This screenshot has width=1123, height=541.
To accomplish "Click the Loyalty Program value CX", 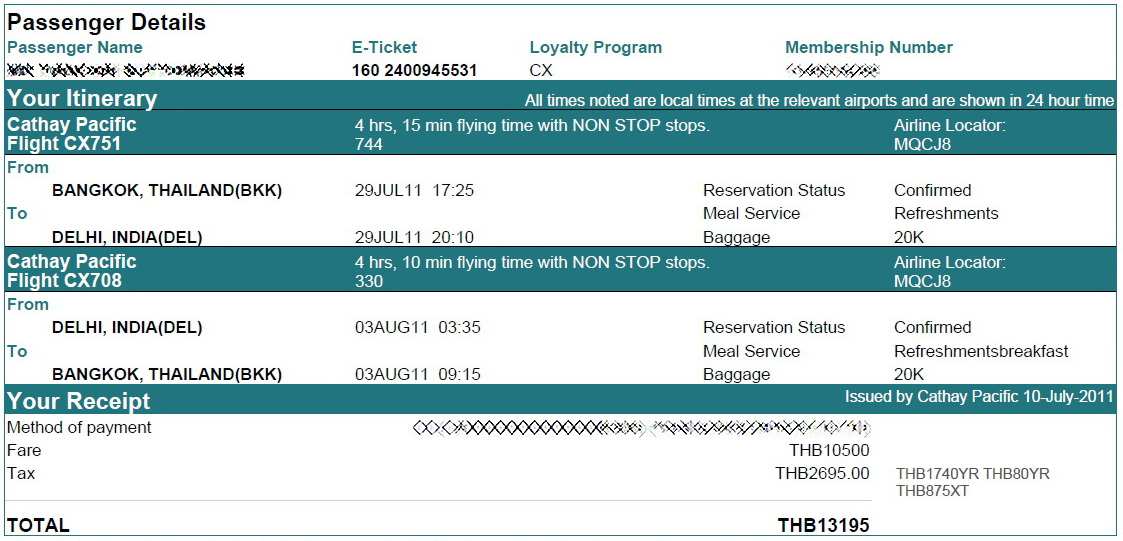I will [541, 70].
